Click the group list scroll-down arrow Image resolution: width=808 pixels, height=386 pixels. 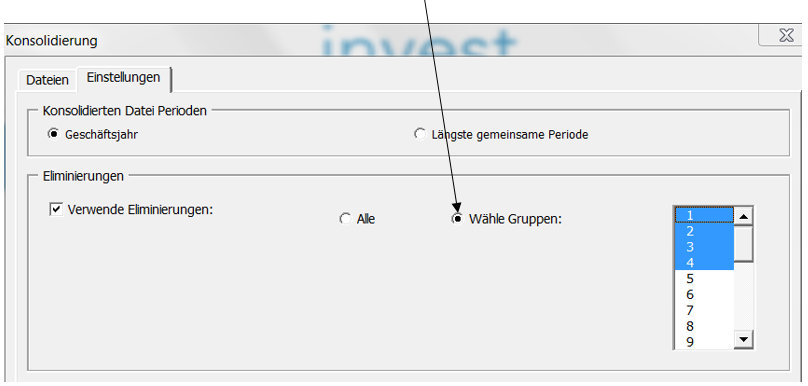click(743, 339)
